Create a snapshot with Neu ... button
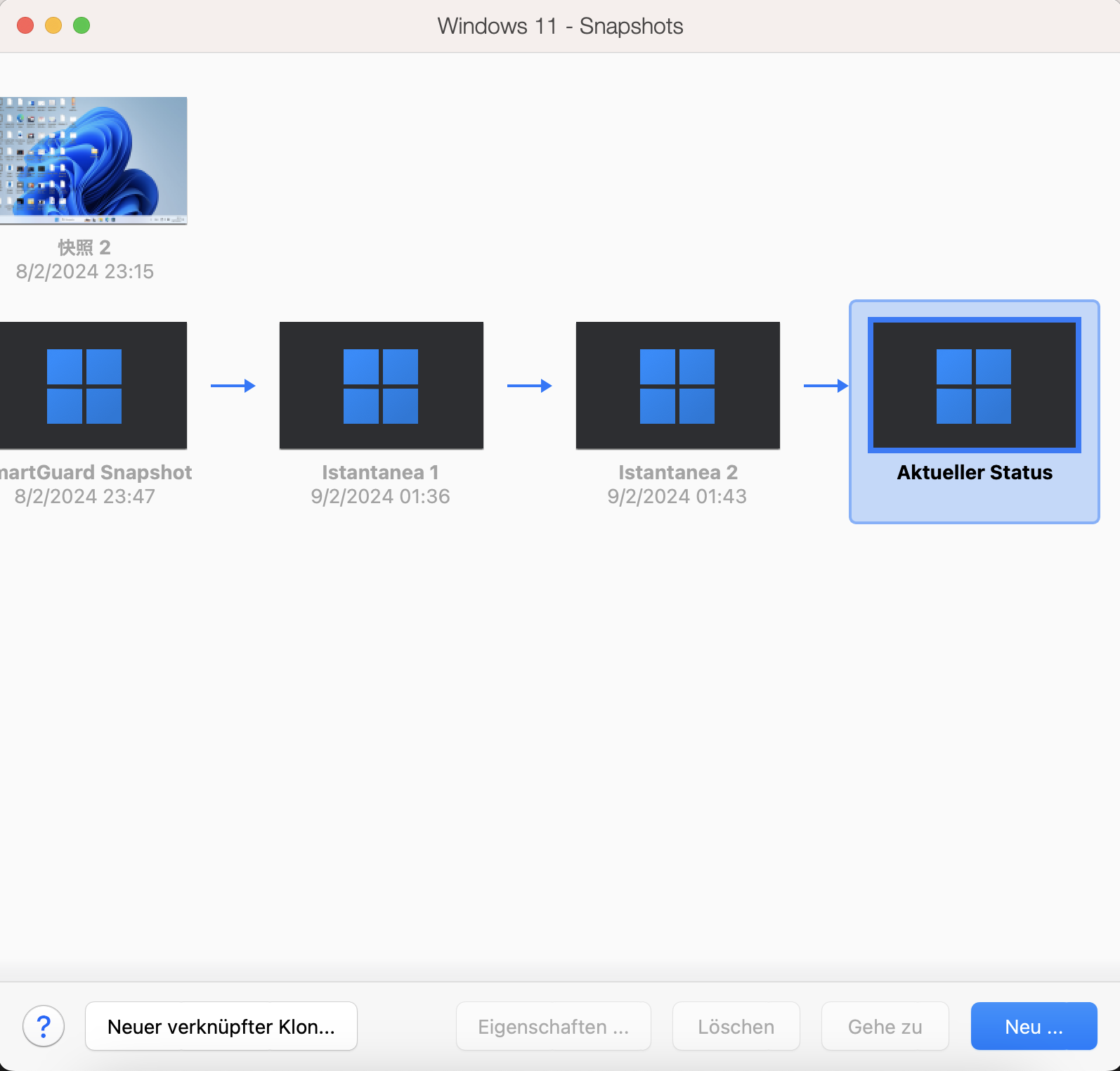The width and height of the screenshot is (1120, 1071). click(x=1034, y=1027)
